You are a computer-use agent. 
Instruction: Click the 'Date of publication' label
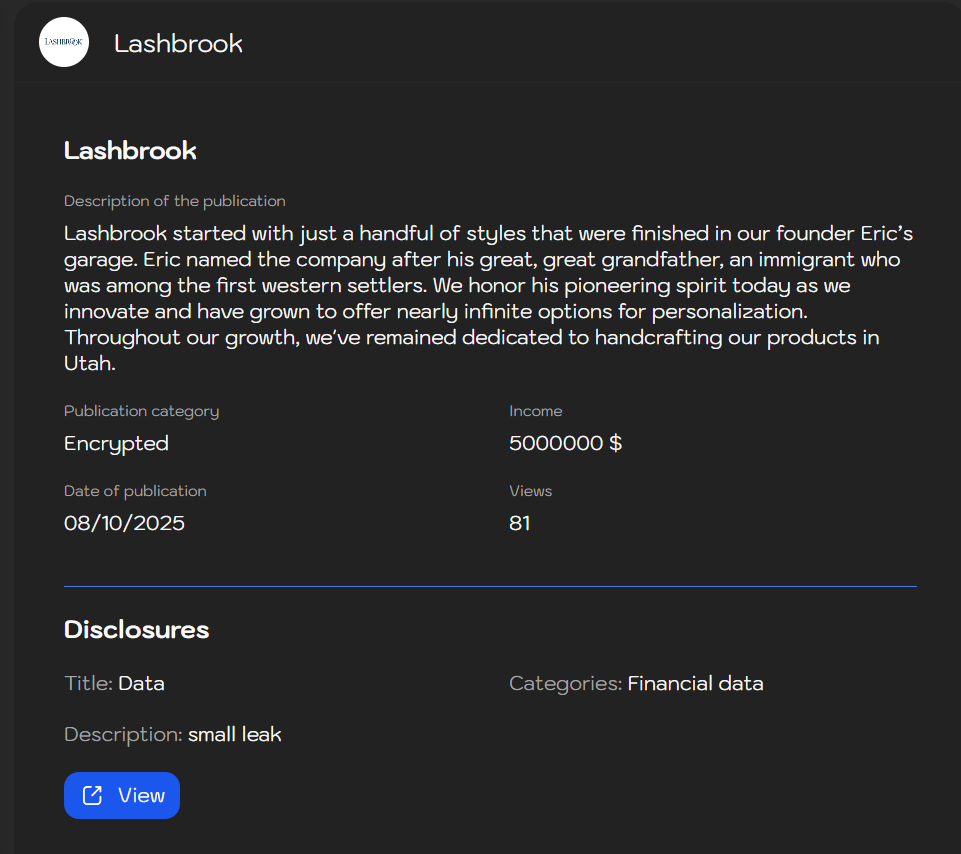tap(135, 491)
